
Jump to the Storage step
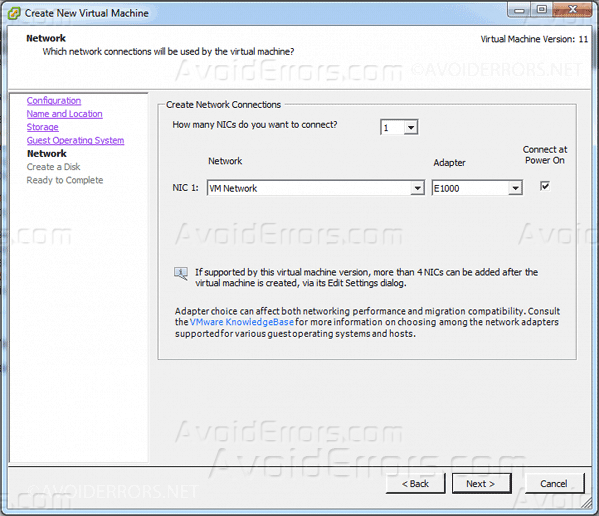coord(42,127)
